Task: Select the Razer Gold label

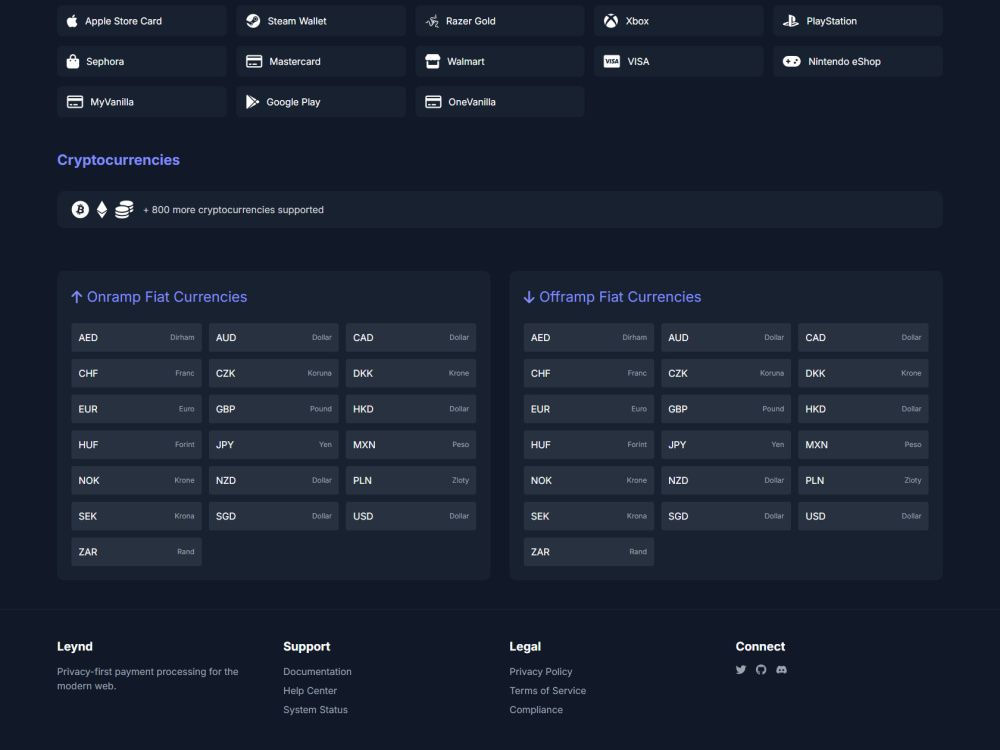Action: point(471,21)
